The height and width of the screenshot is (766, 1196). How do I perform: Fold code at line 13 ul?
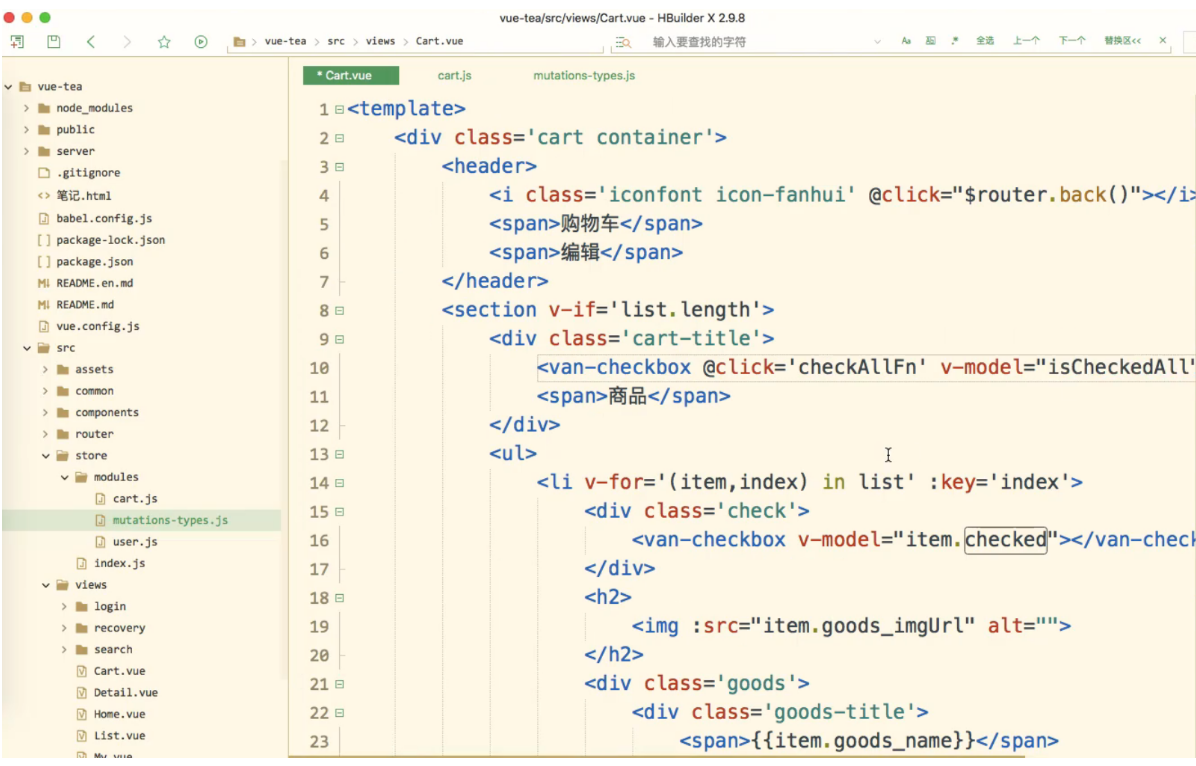(339, 454)
